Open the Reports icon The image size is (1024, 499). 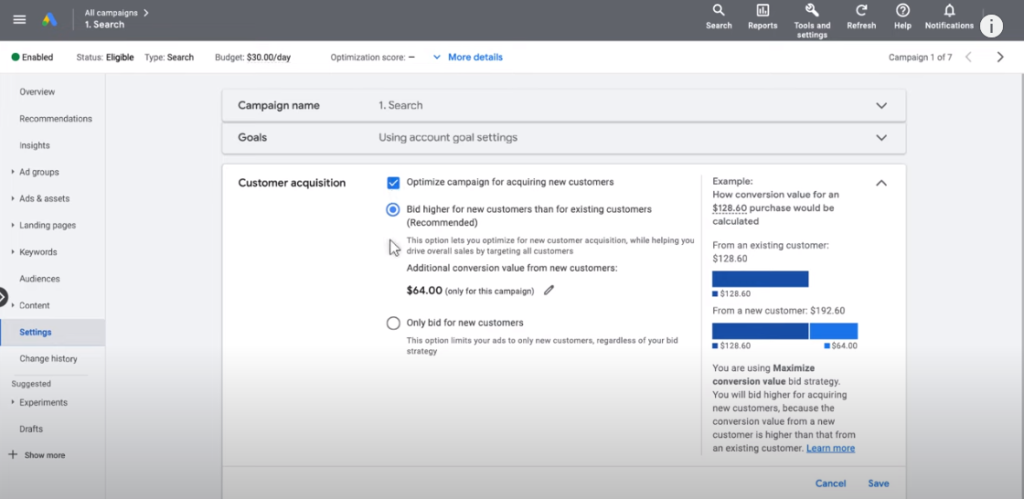pos(762,11)
